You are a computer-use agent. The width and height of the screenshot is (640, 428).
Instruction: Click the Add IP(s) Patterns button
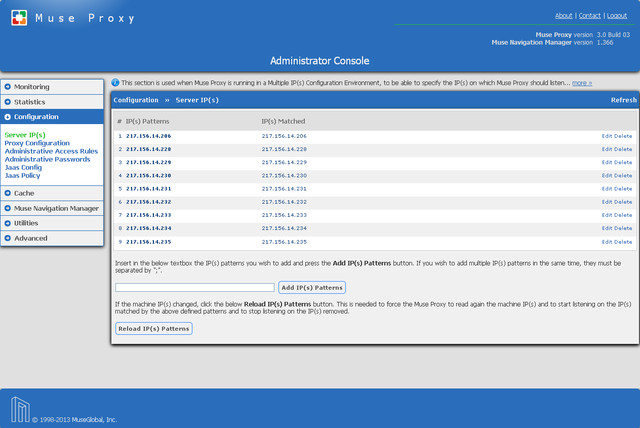(312, 288)
